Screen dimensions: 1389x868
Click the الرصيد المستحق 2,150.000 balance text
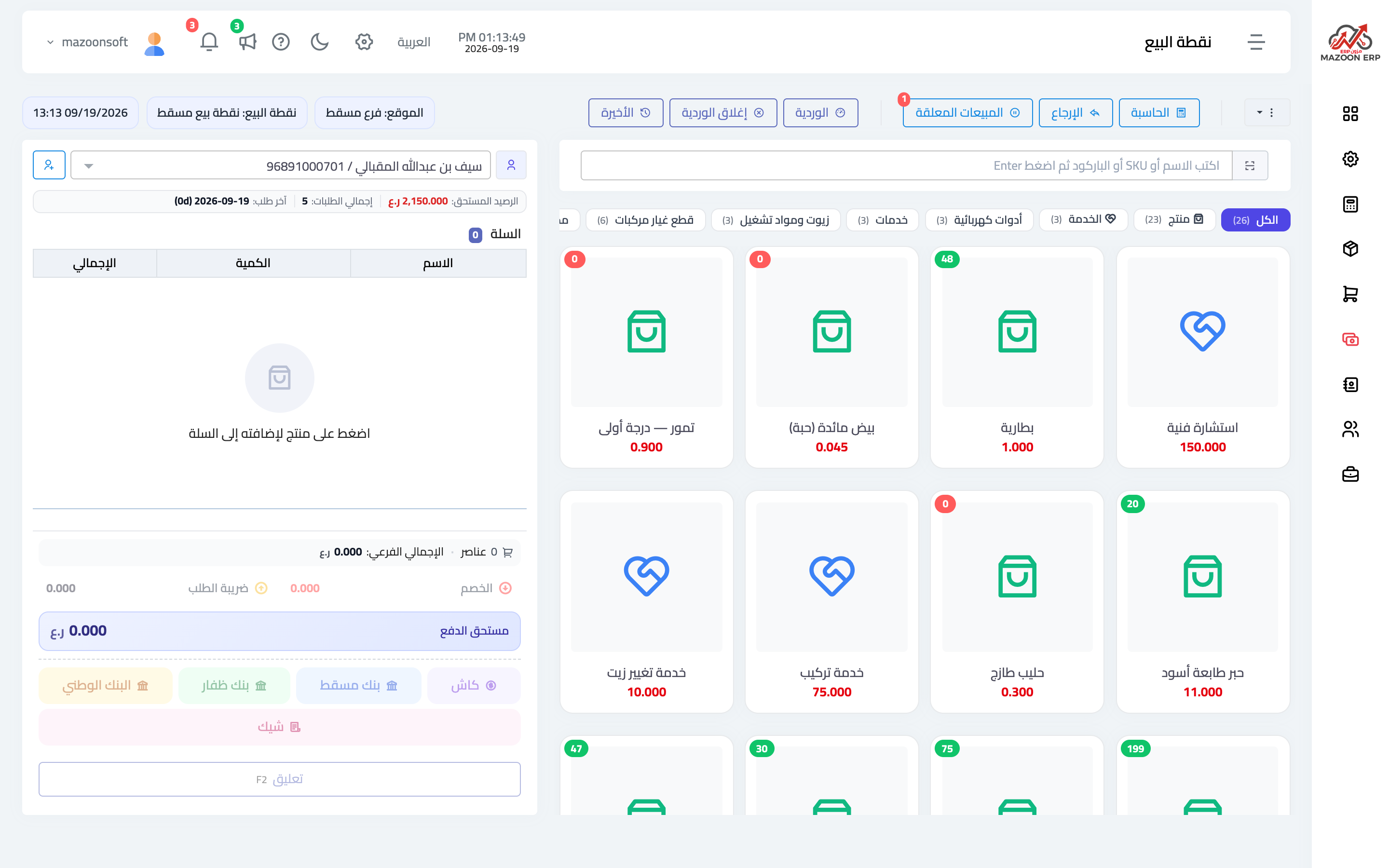(x=453, y=201)
